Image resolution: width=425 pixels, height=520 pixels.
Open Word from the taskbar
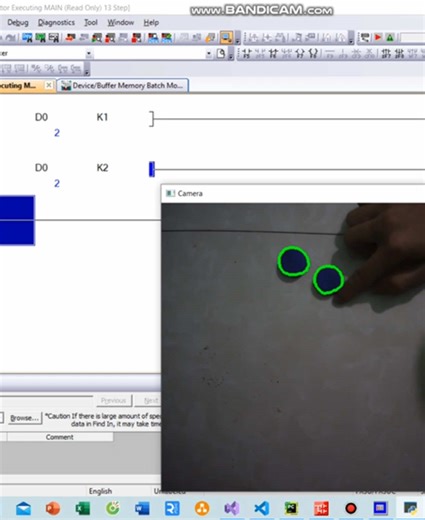pos(142,509)
